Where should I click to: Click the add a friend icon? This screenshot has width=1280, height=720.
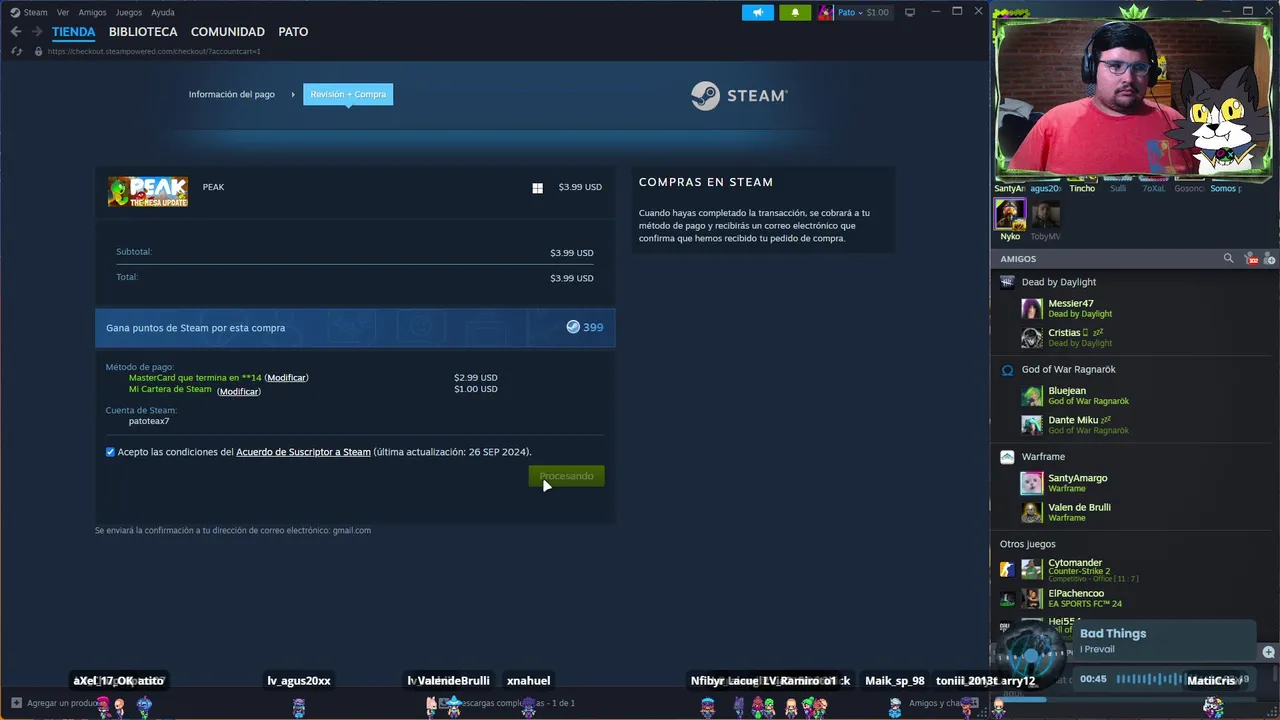(1270, 259)
